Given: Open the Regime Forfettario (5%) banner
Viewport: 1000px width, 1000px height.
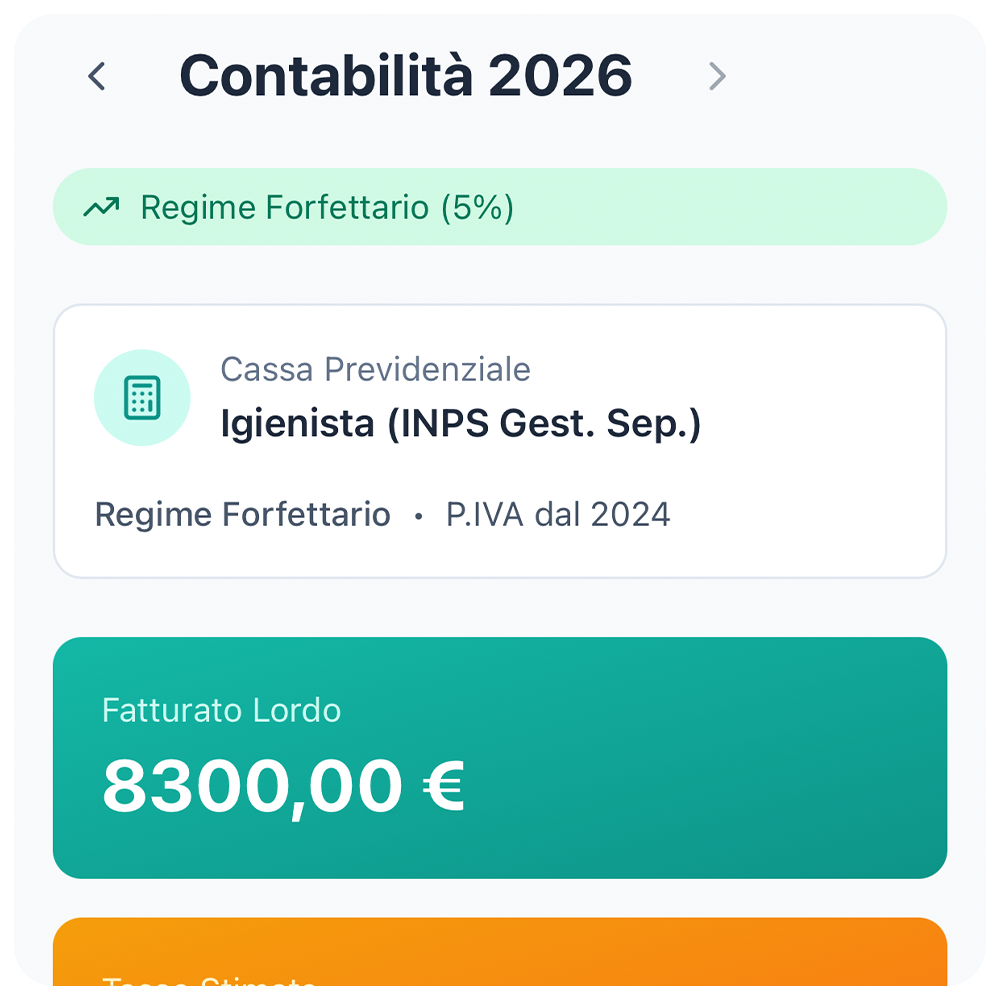Looking at the screenshot, I should point(499,207).
